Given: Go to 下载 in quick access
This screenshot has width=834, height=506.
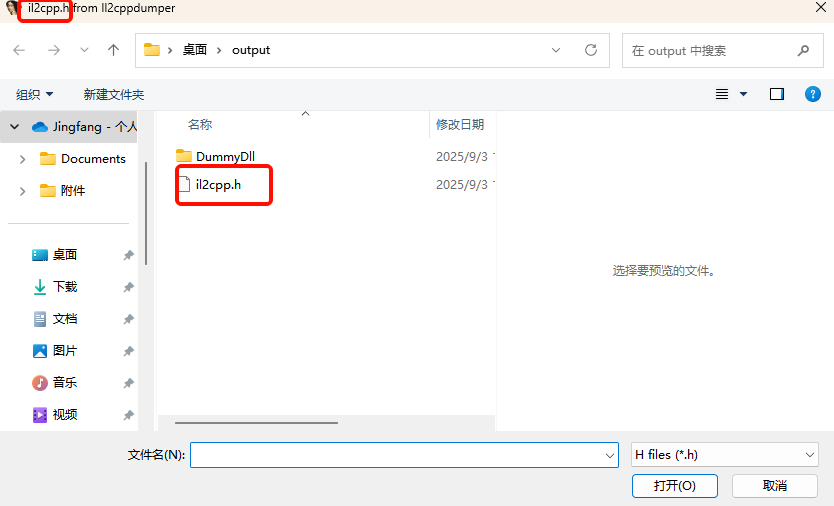Looking at the screenshot, I should [65, 287].
